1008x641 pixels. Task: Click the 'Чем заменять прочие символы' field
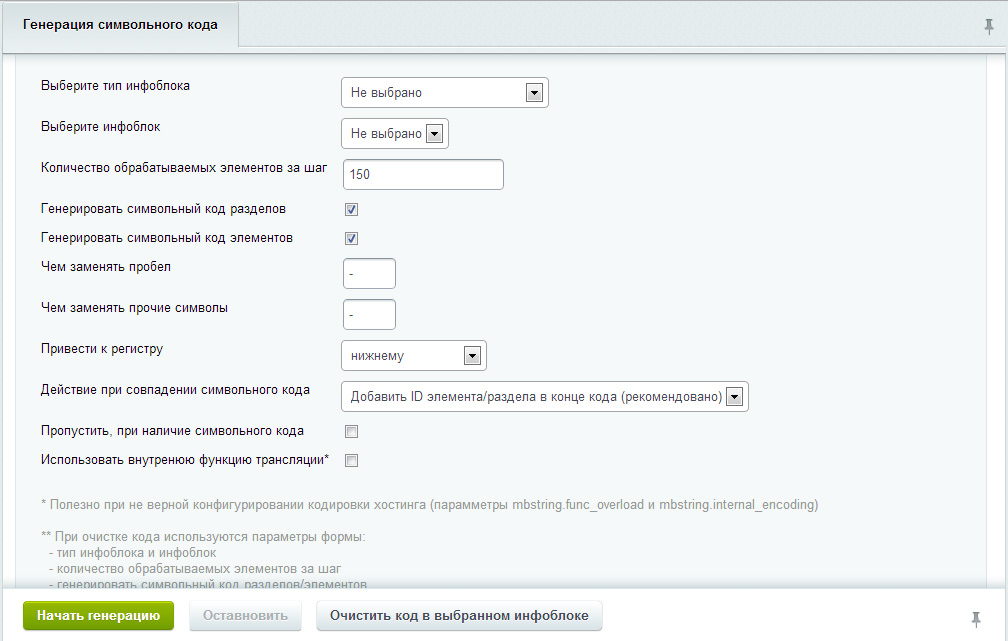point(369,314)
